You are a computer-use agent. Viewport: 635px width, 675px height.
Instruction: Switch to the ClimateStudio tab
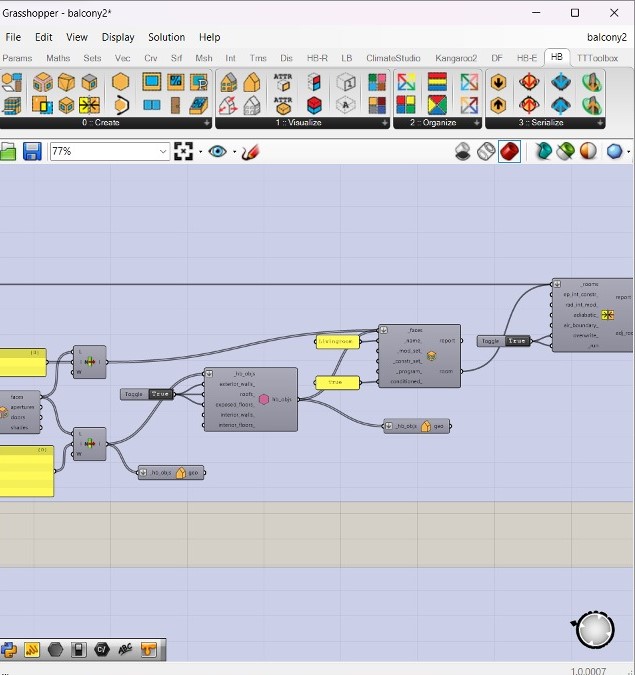pyautogui.click(x=393, y=58)
